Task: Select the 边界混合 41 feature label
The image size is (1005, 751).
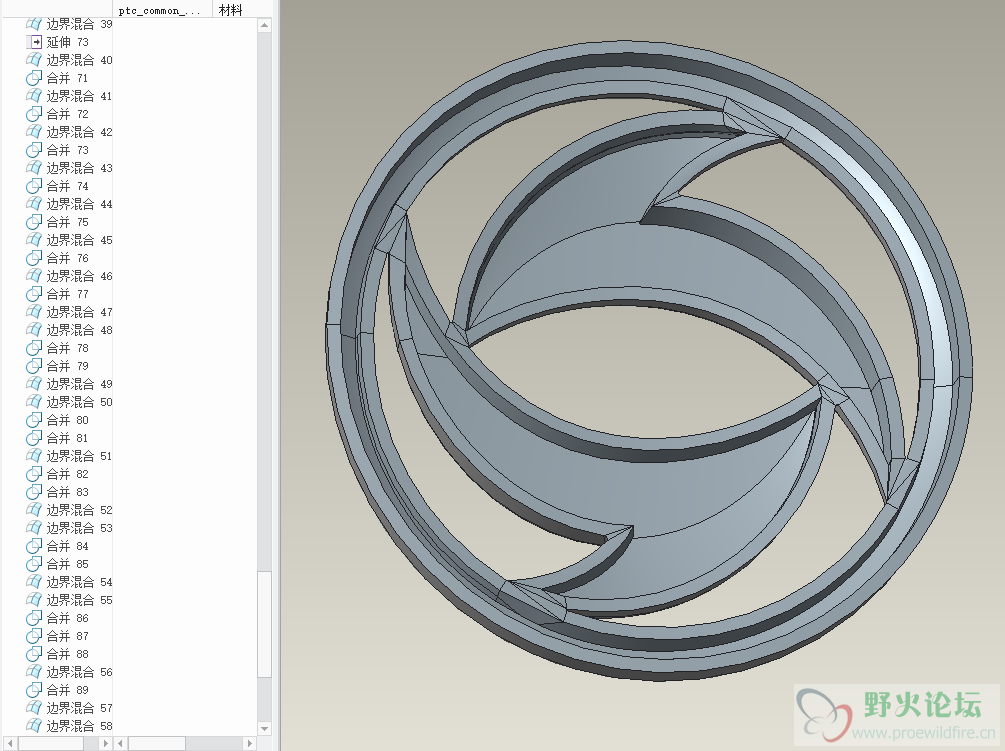Action: [79, 96]
